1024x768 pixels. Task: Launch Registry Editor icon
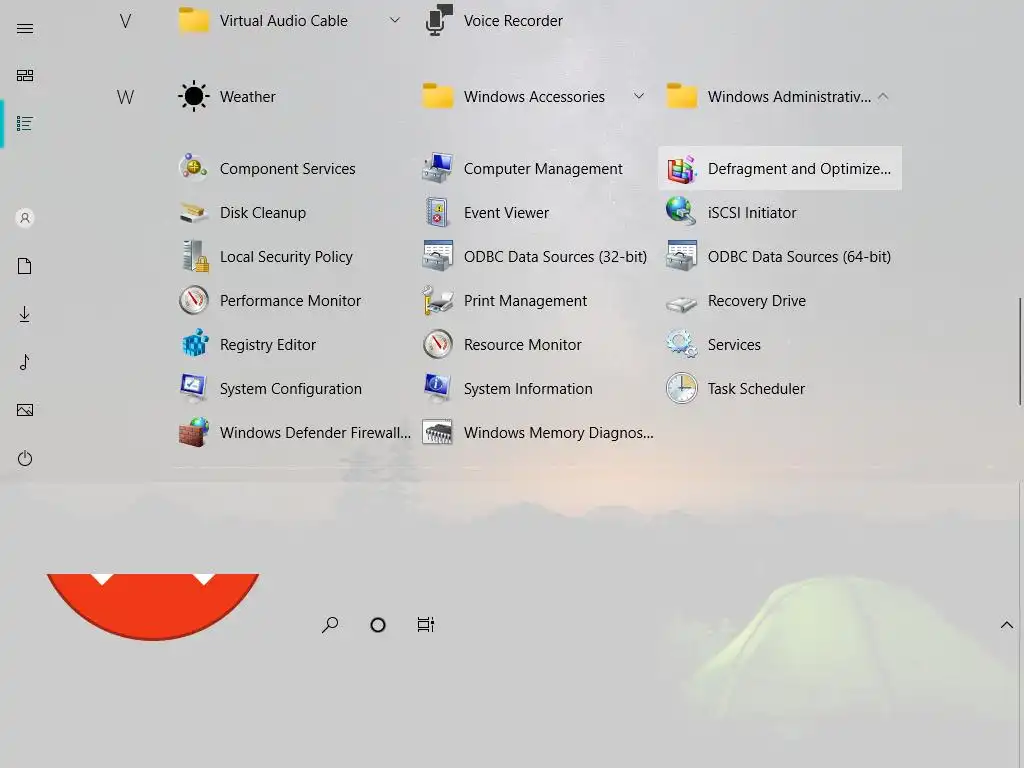click(194, 344)
